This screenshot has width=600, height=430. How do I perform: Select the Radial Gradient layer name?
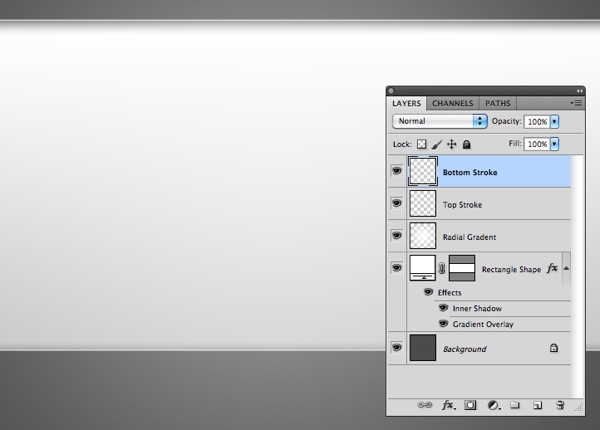[x=470, y=237]
